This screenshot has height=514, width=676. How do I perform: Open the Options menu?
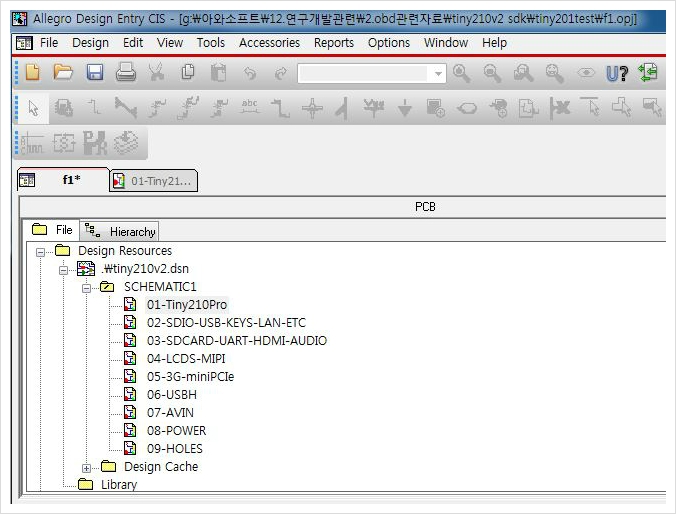pos(388,43)
